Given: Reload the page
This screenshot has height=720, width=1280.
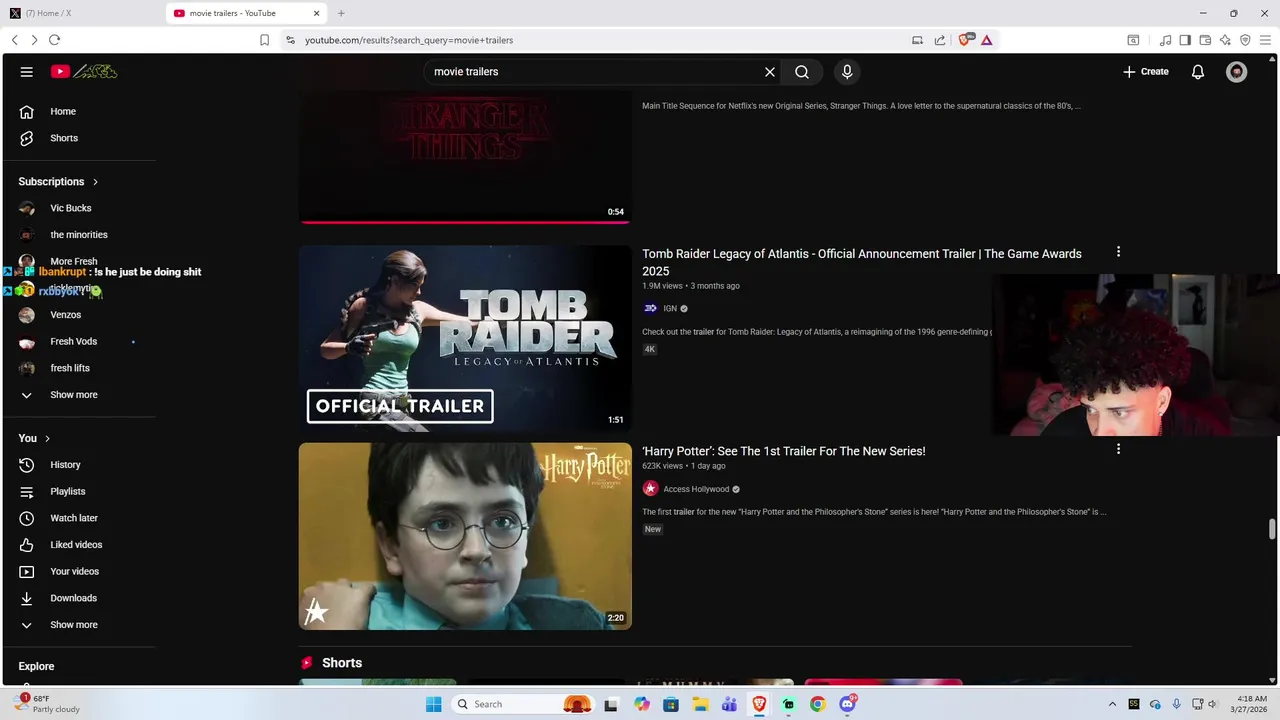Looking at the screenshot, I should tap(54, 40).
